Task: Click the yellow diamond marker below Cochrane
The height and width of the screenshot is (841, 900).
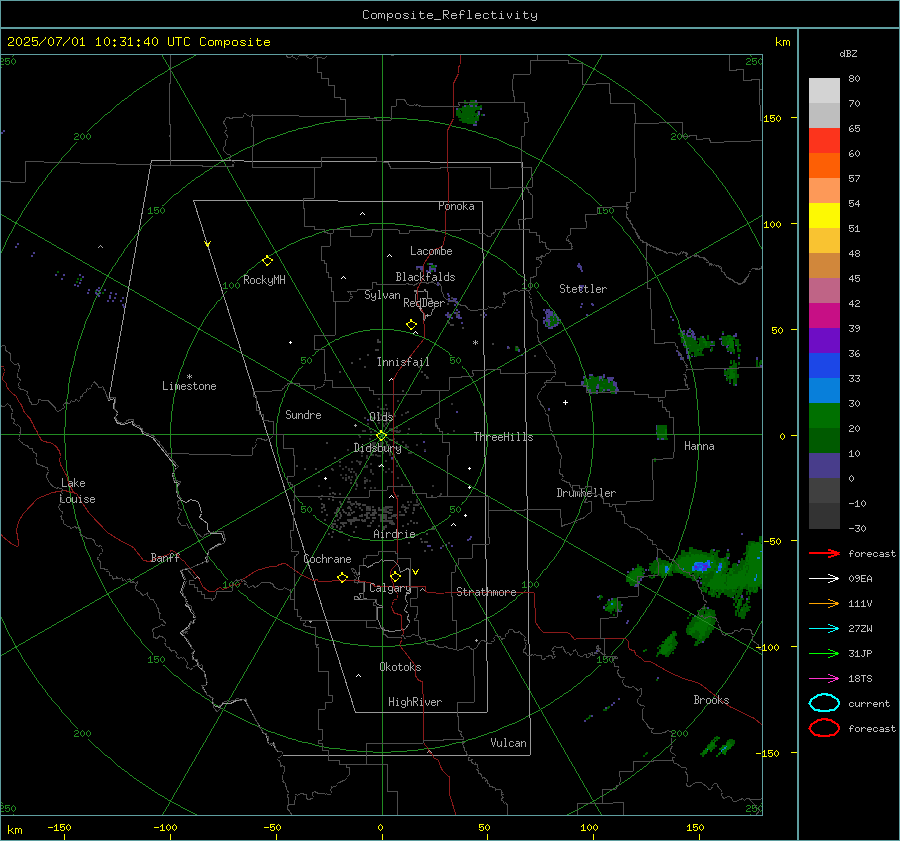Action: tap(343, 578)
